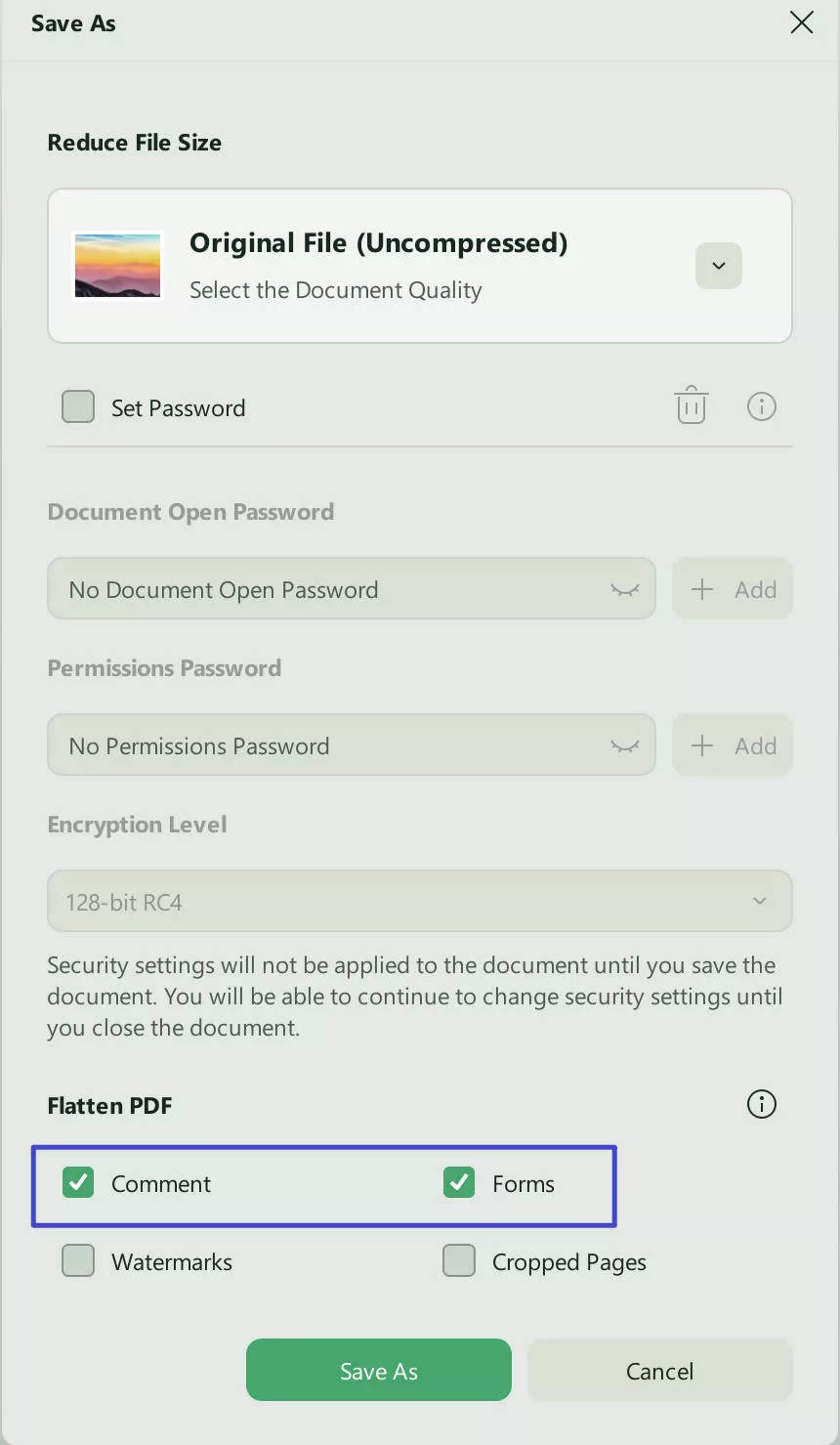Click the Cancel button
The image size is (840, 1445).
point(659,1370)
